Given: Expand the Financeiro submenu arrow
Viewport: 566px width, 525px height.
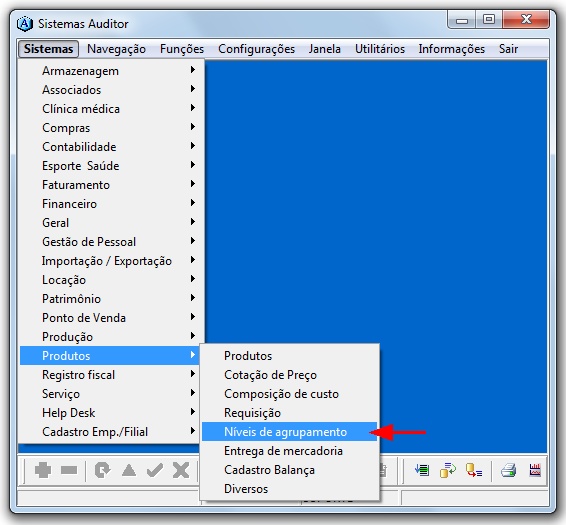Looking at the screenshot, I should coord(193,203).
